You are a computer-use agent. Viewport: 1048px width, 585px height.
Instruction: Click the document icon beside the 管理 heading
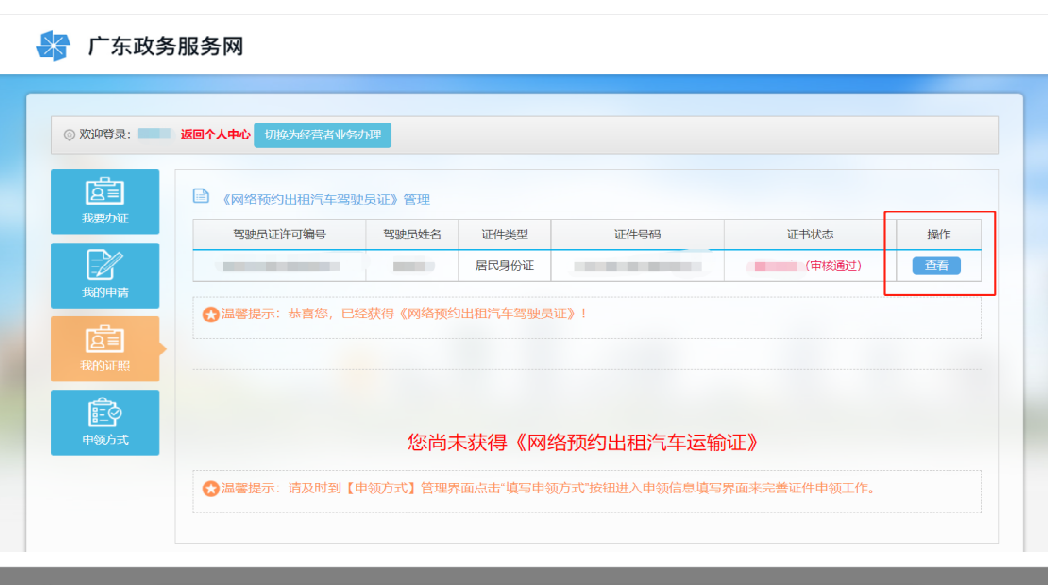[x=200, y=197]
